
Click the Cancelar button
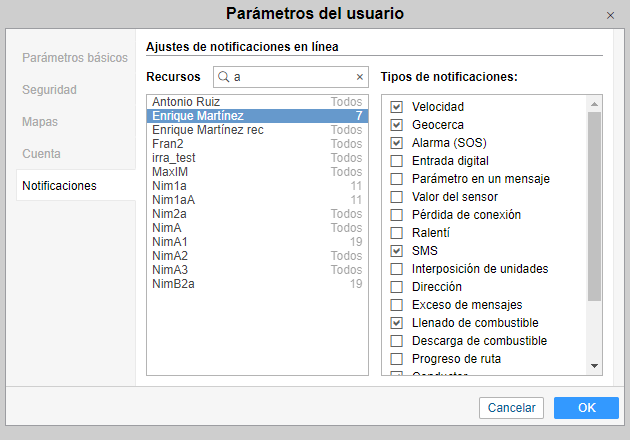pyautogui.click(x=511, y=408)
